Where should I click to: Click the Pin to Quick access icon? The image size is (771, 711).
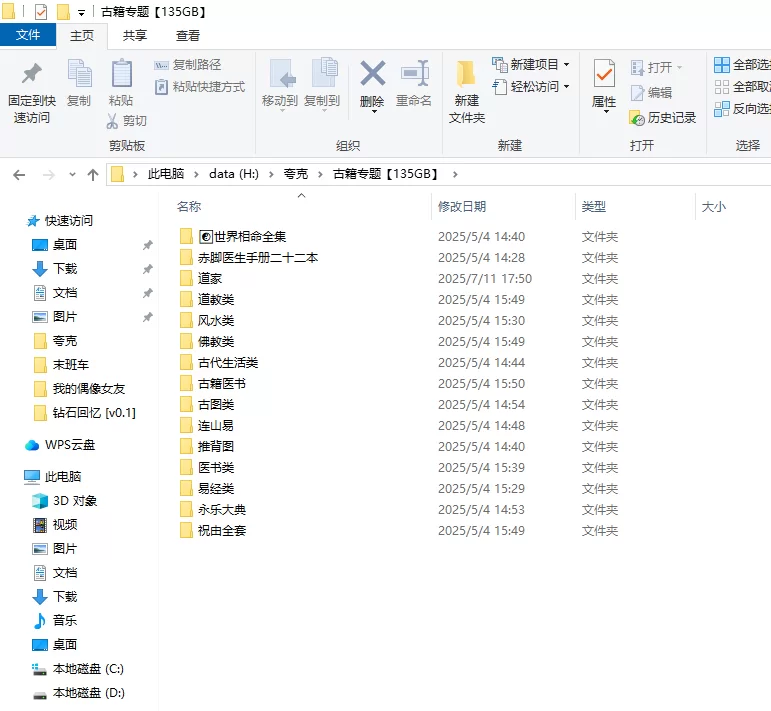pyautogui.click(x=32, y=74)
